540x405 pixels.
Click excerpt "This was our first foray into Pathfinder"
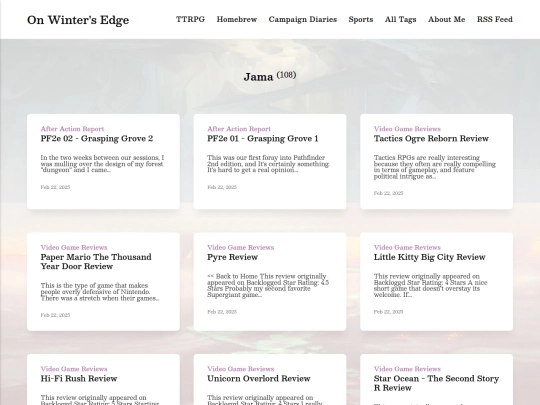(x=269, y=164)
